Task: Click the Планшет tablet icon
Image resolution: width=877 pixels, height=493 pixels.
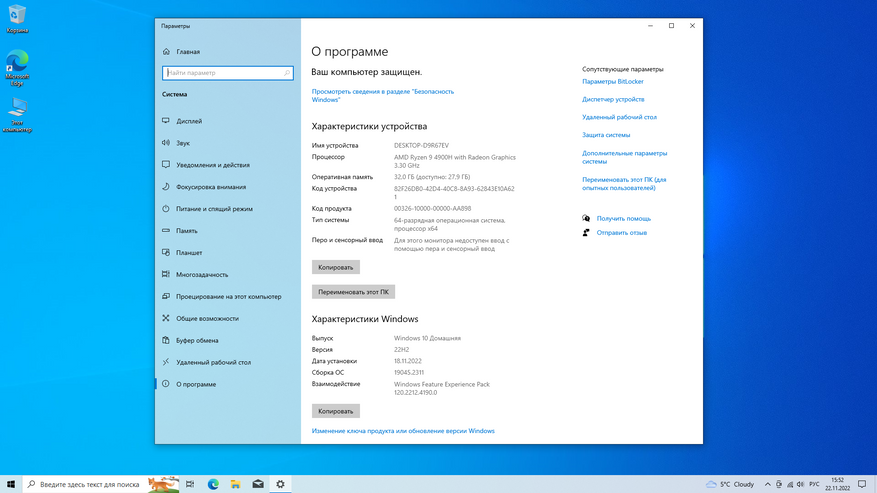Action: (166, 252)
